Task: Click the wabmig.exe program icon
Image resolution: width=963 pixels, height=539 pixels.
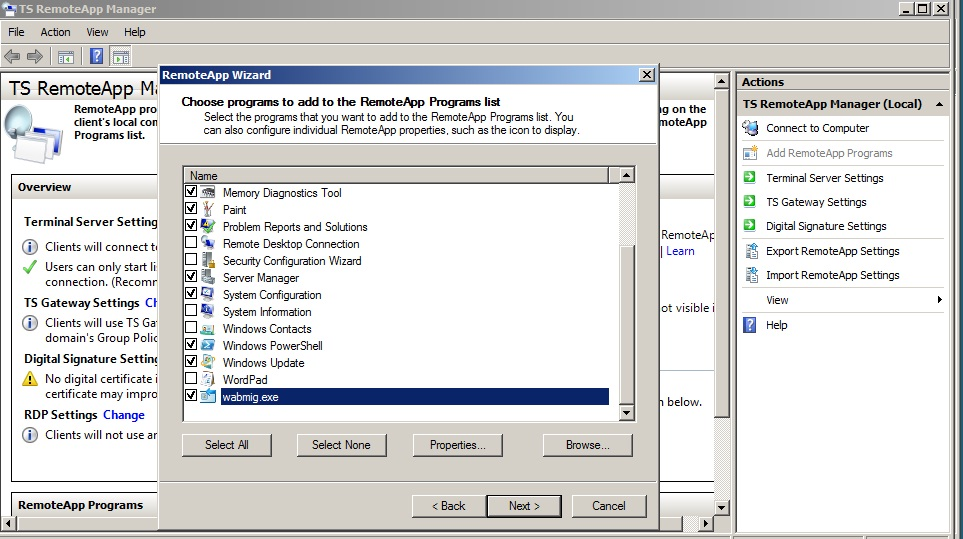Action: [x=208, y=396]
